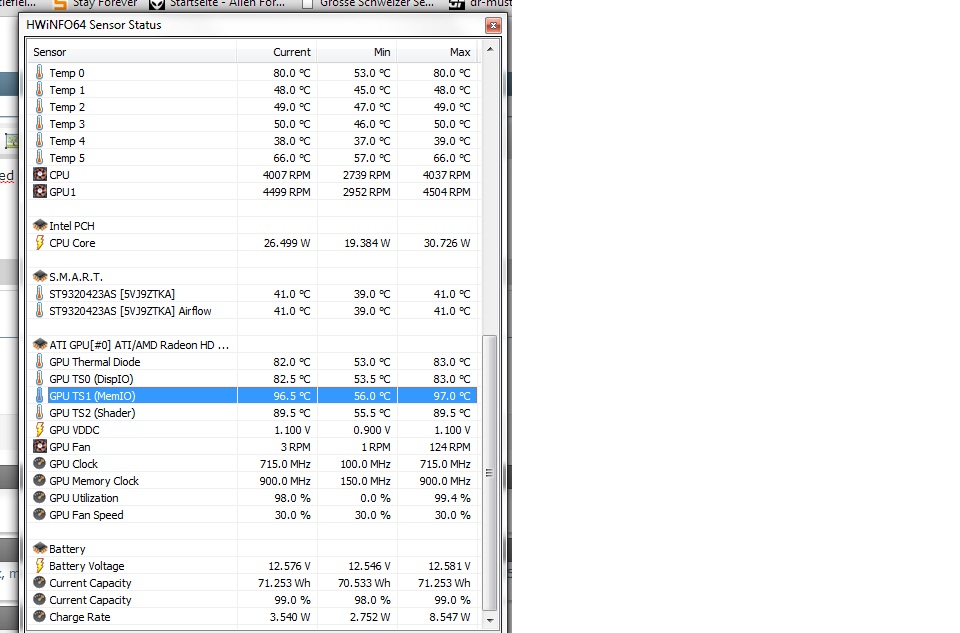Click the thermometer icon of highlighted GPU TS1 row

click(x=39, y=395)
